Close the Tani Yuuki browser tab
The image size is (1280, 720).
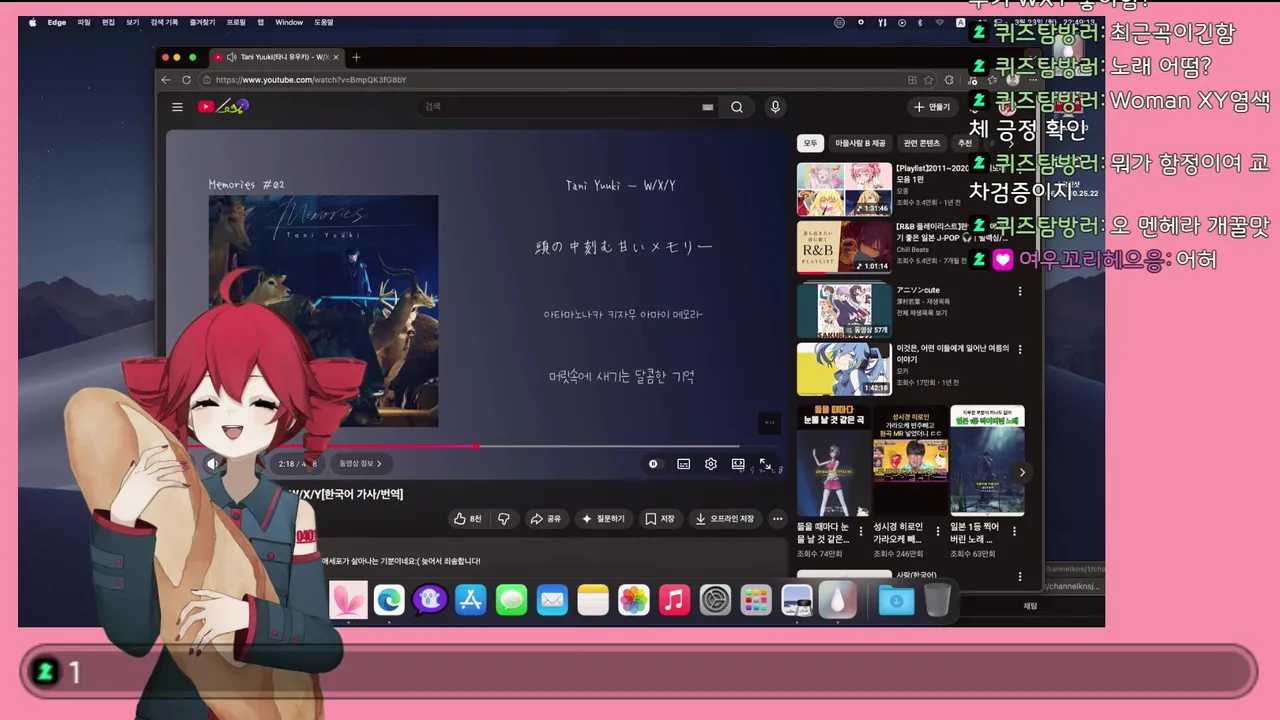click(336, 57)
